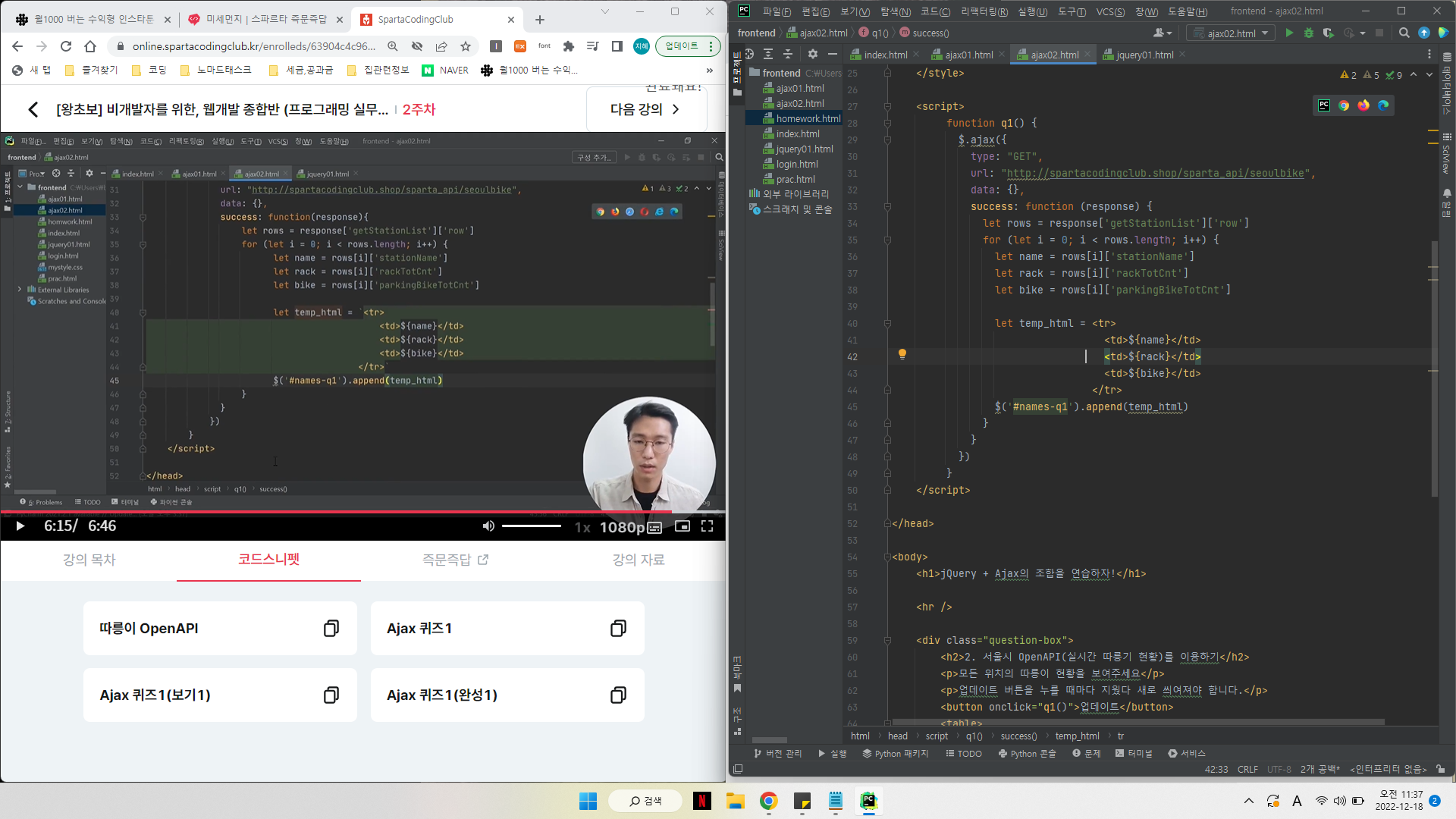Preview page in Firefox from editor icons
The width and height of the screenshot is (1456, 819).
pos(1363,106)
